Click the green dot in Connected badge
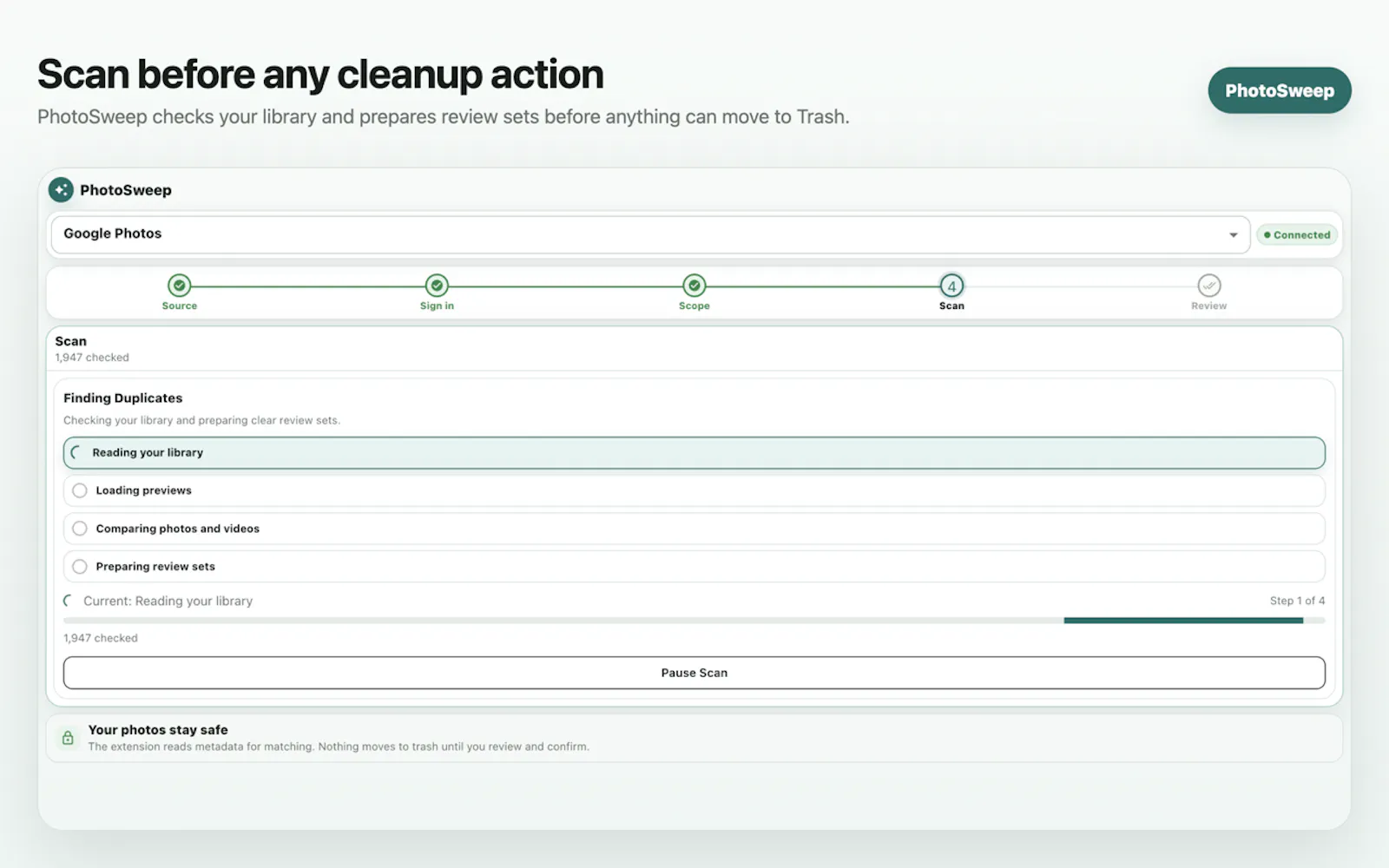1389x868 pixels. (1267, 235)
